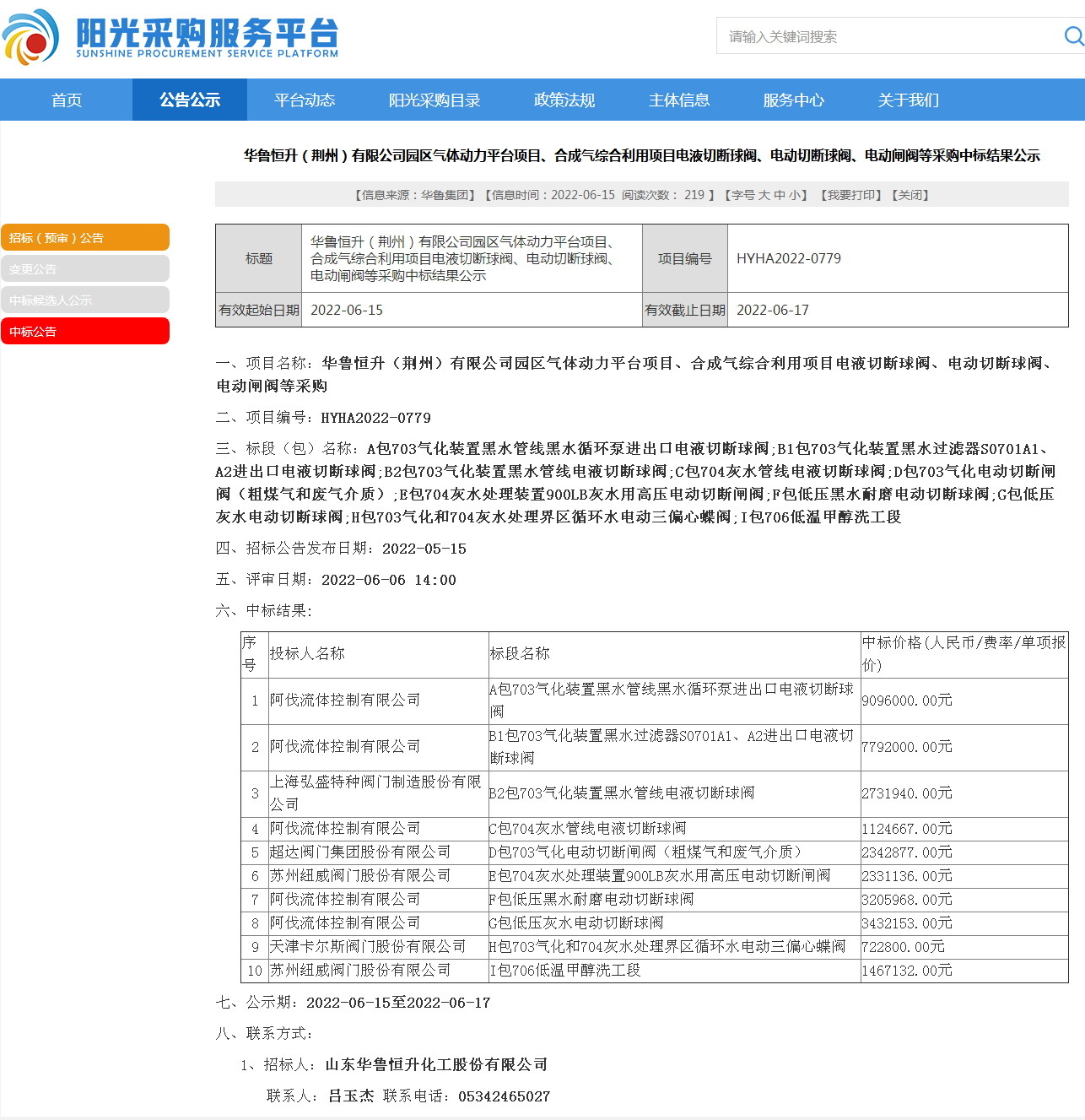Set font size to medium (中)

[779, 195]
